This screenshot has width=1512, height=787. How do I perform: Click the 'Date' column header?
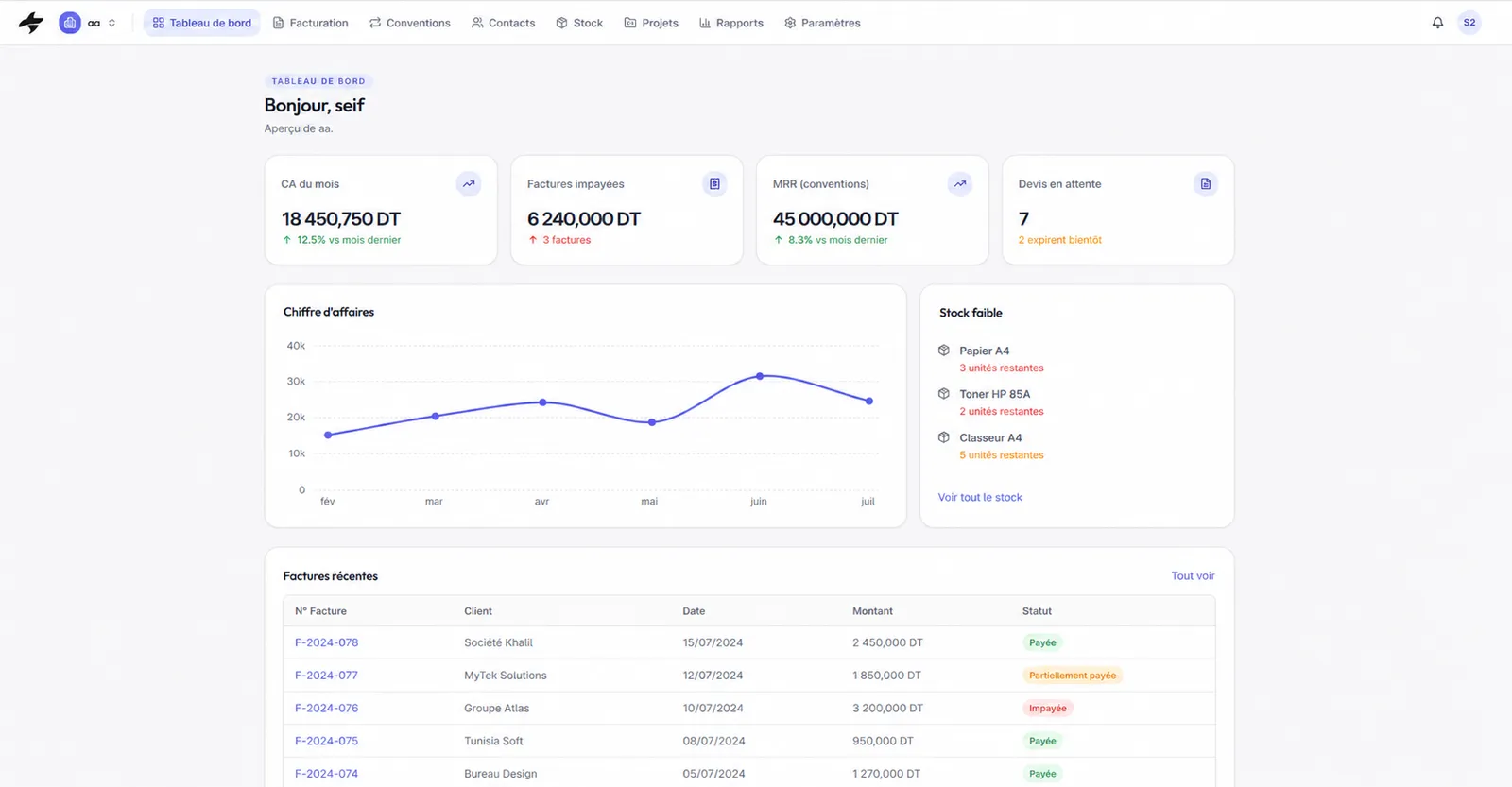[694, 611]
